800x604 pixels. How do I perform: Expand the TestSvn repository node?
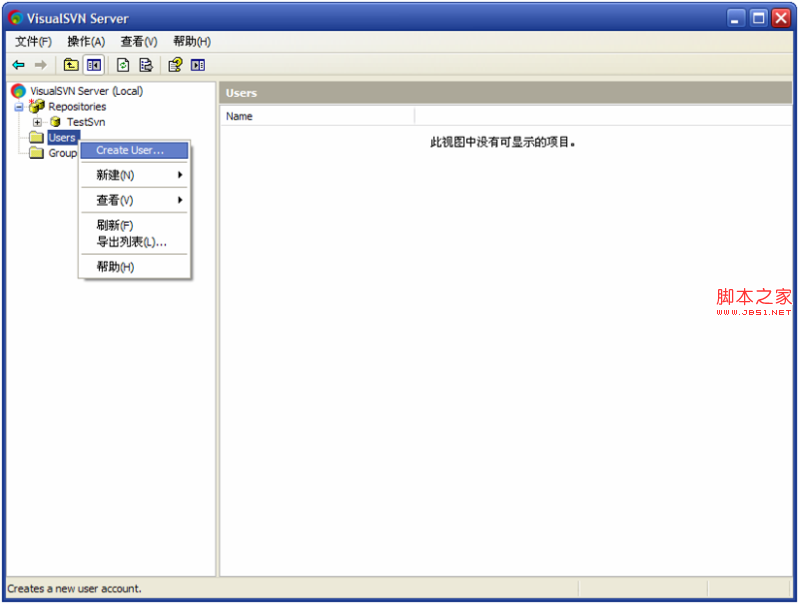37,122
